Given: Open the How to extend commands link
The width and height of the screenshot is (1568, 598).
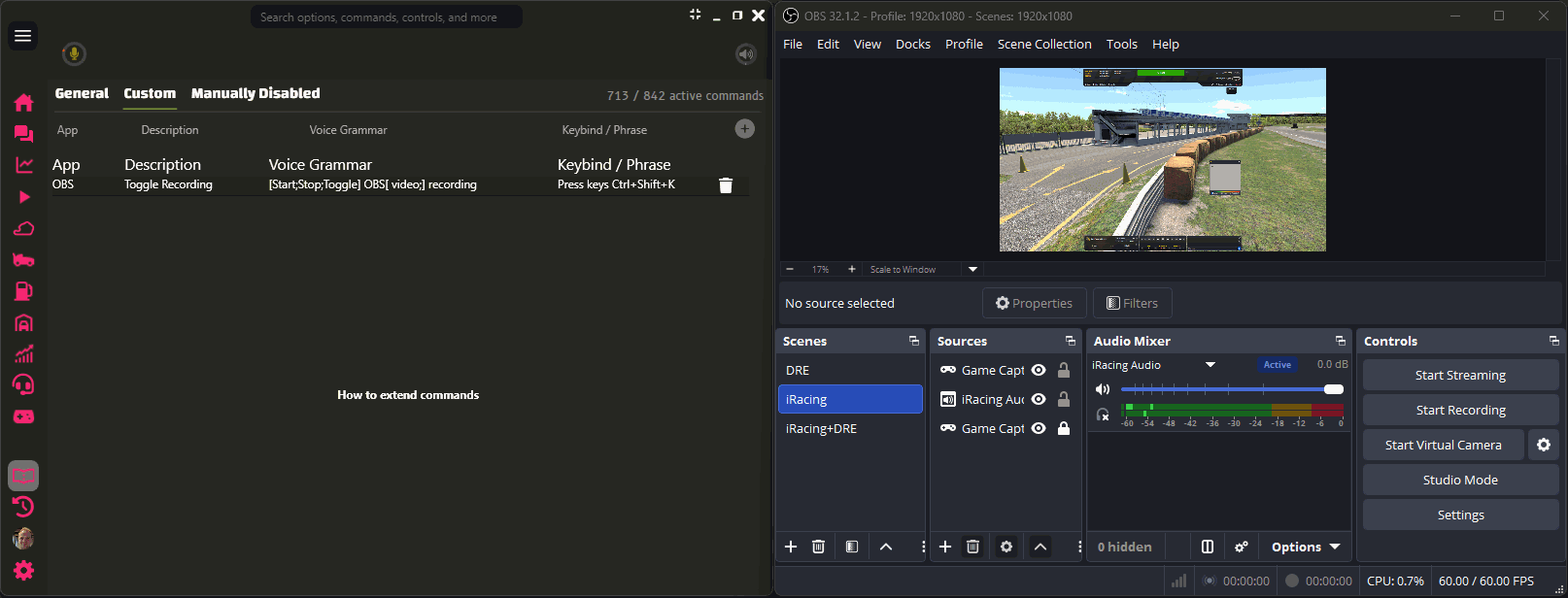Looking at the screenshot, I should coord(408,395).
